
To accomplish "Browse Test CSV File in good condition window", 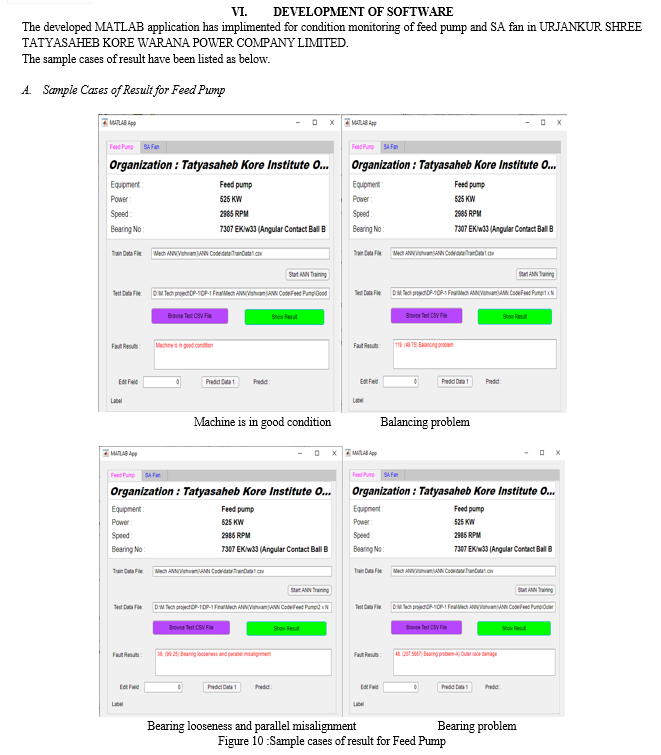I will pyautogui.click(x=190, y=316).
